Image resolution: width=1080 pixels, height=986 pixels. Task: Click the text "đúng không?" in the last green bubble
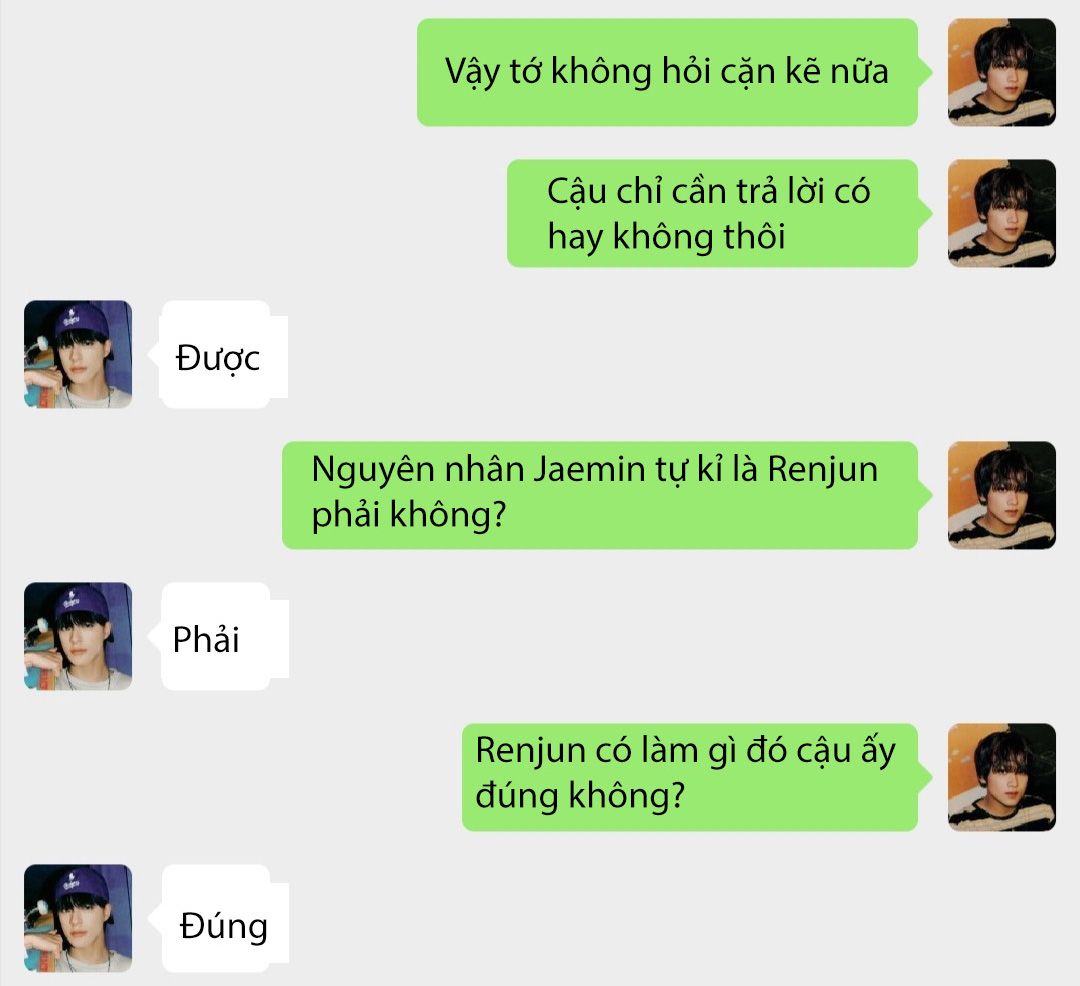[x=580, y=797]
